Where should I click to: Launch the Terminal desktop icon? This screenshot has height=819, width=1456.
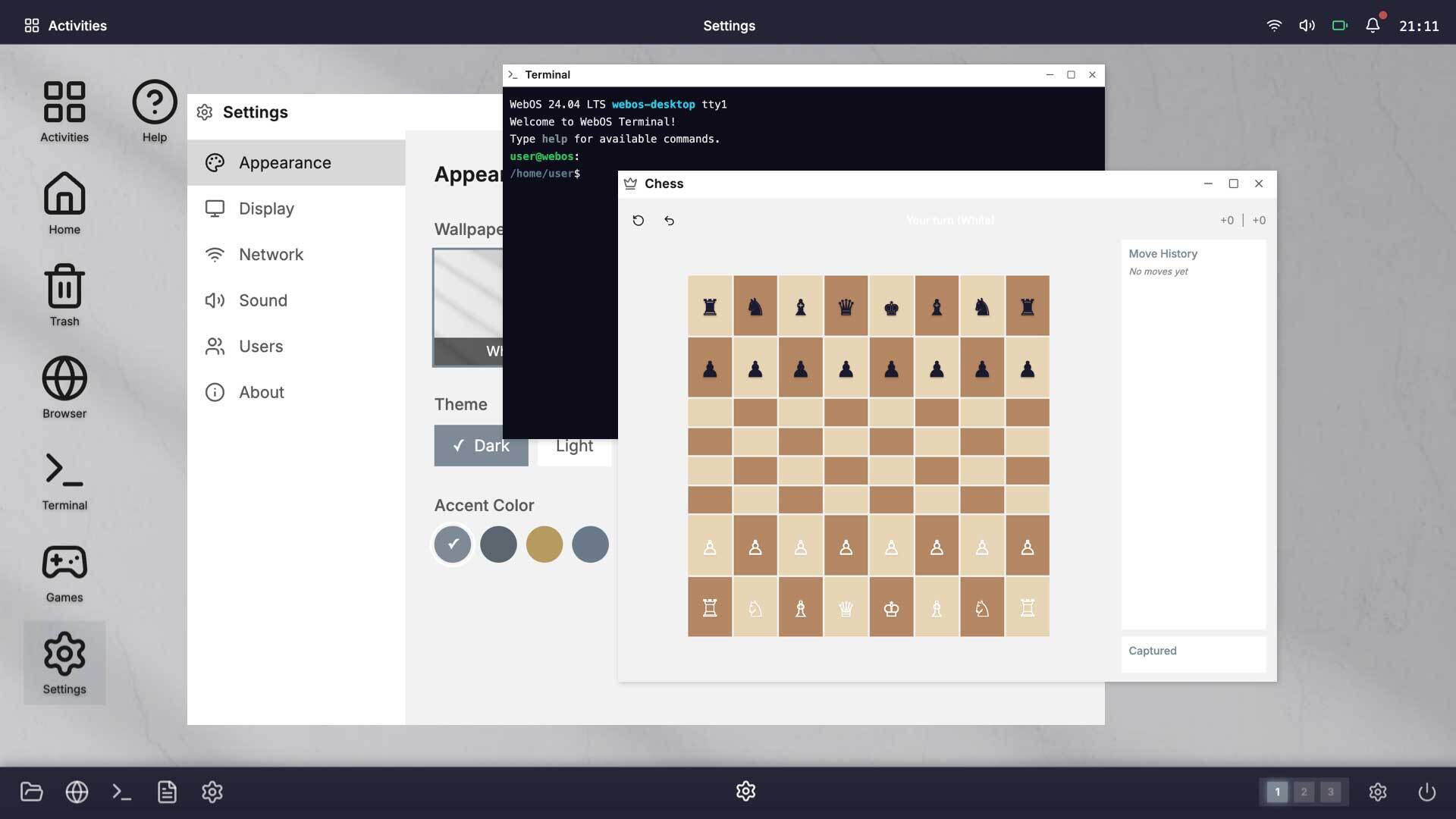pos(64,479)
